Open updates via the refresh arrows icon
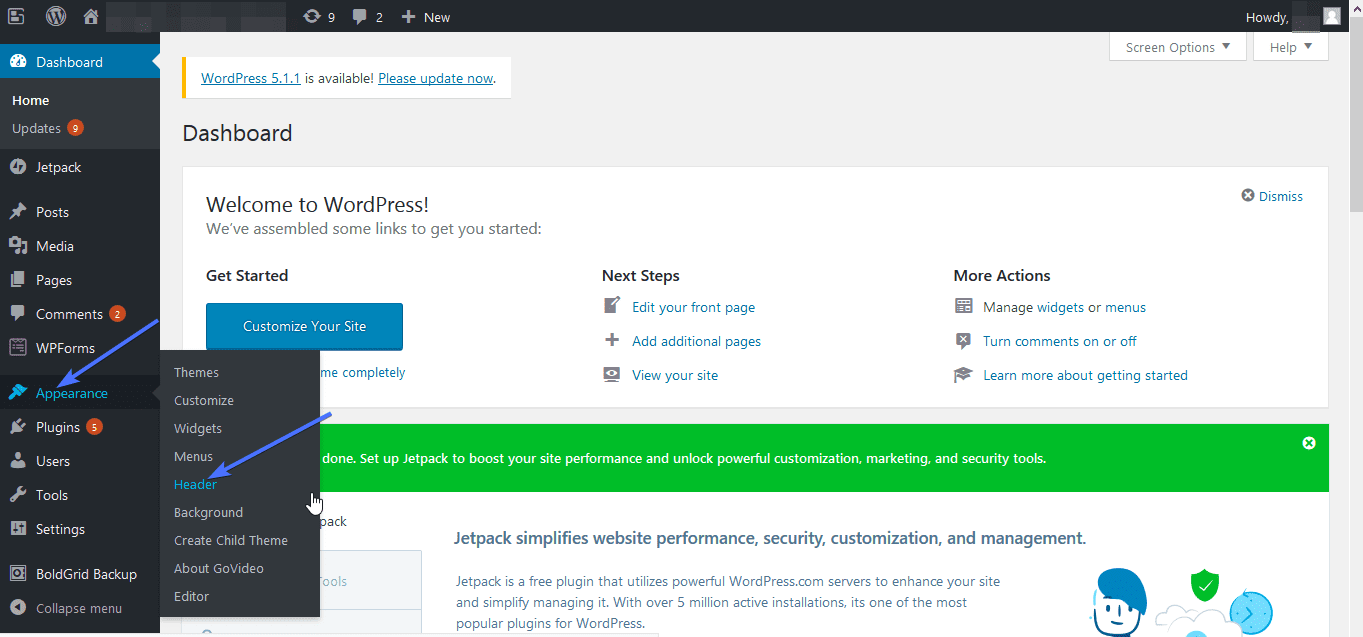The height and width of the screenshot is (637, 1363). click(x=313, y=16)
